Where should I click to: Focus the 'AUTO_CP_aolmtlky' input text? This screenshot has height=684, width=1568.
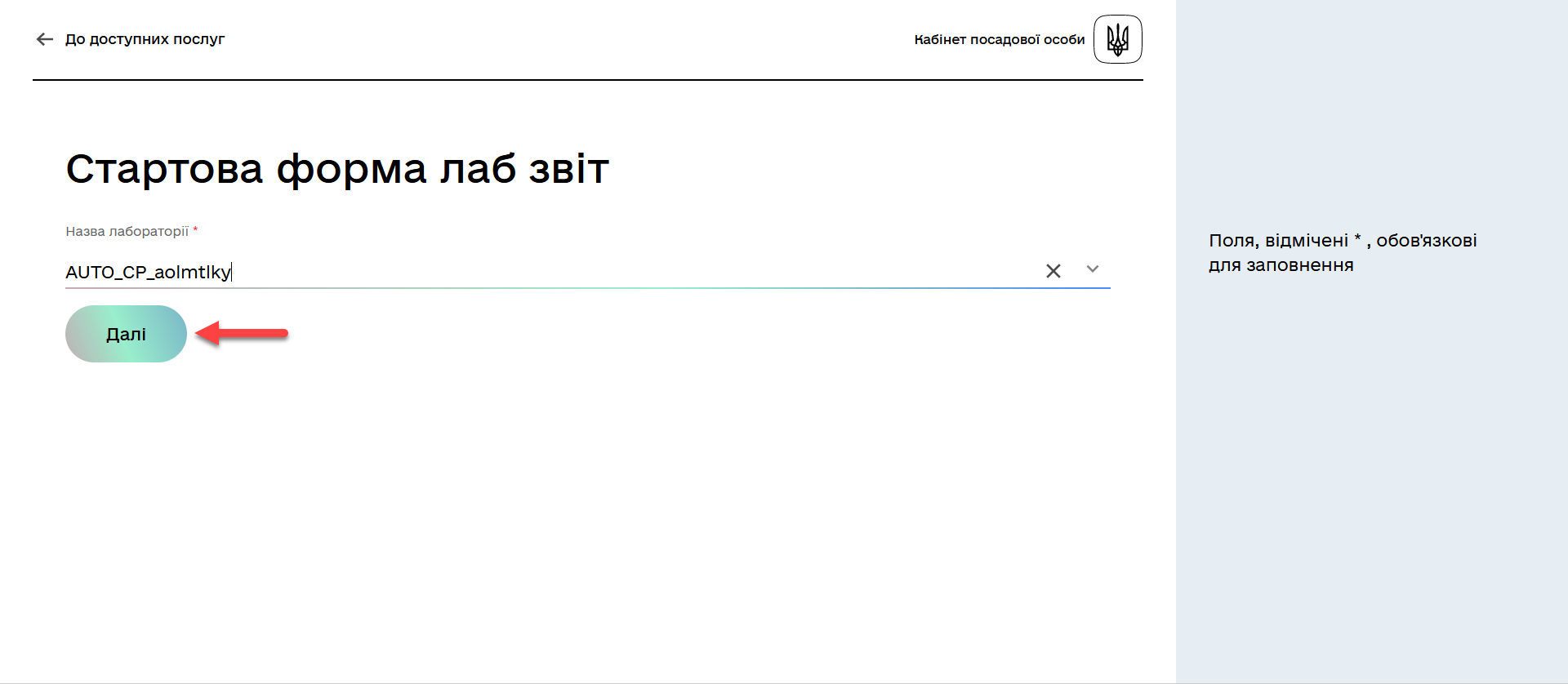click(x=148, y=272)
